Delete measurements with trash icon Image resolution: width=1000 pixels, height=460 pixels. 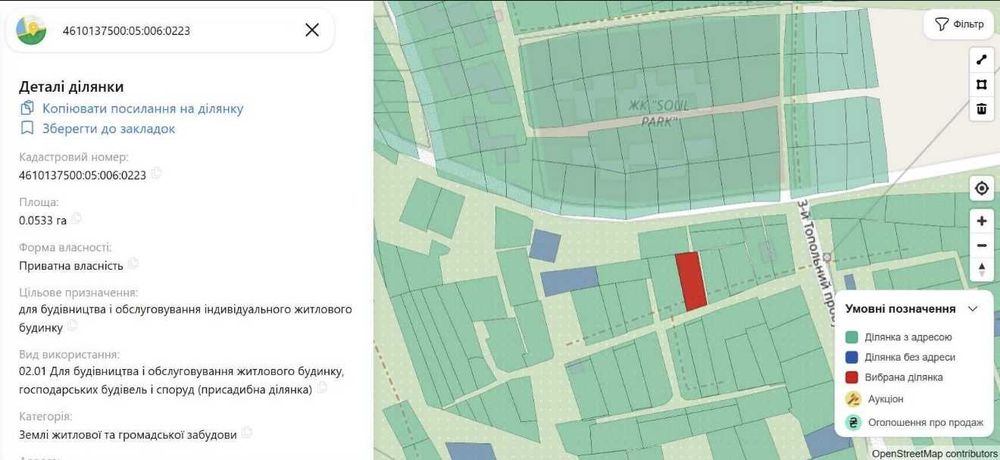982,108
